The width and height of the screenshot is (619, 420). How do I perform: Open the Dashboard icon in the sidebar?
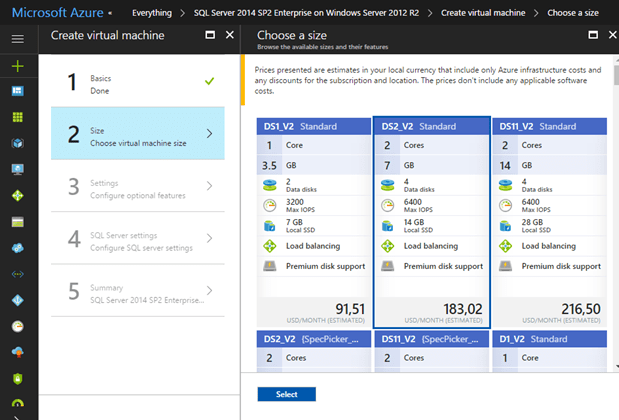[x=18, y=91]
